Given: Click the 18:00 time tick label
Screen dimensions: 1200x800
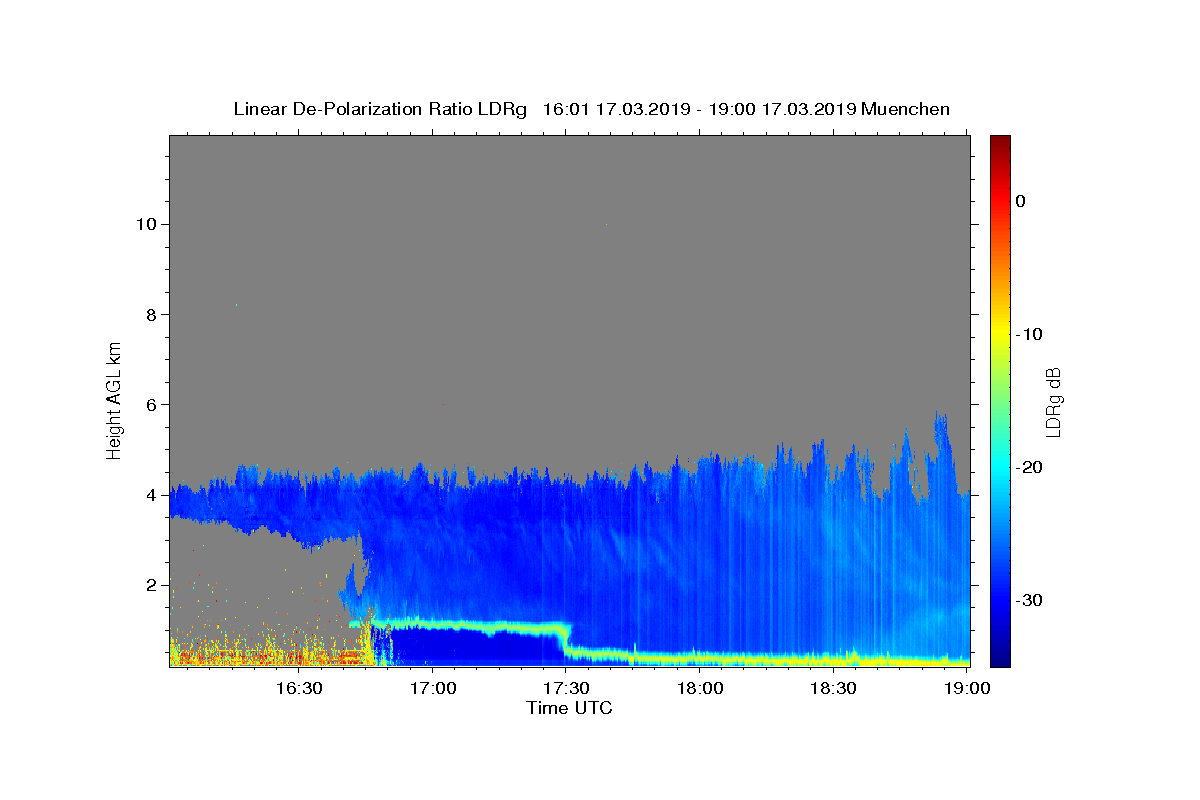Looking at the screenshot, I should pos(700,688).
